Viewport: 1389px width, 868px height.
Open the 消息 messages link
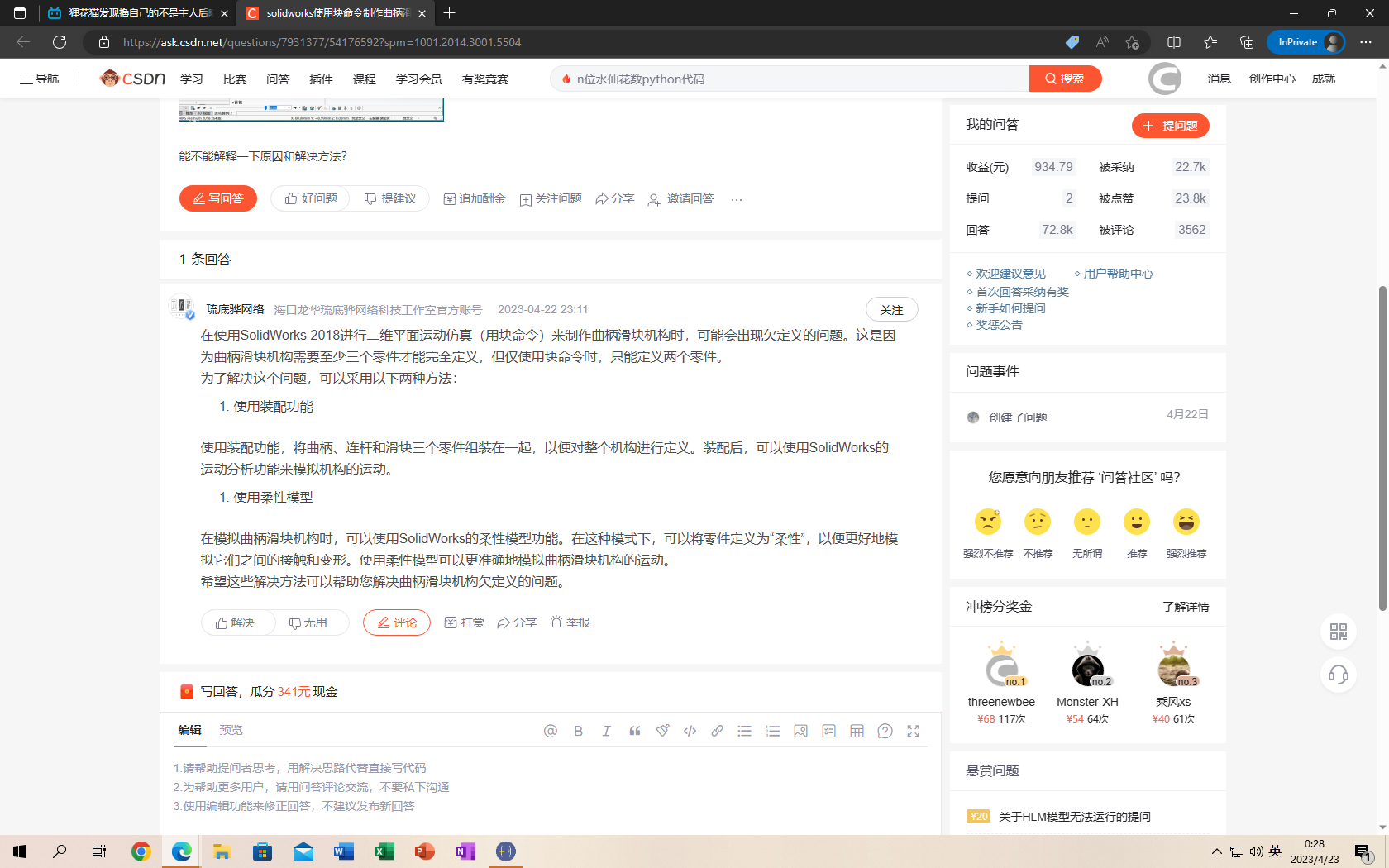[x=1219, y=79]
